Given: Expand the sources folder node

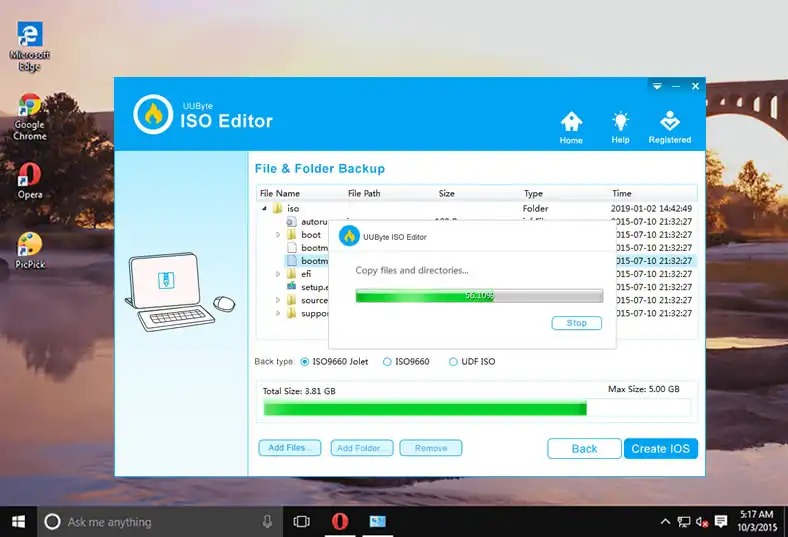Looking at the screenshot, I should (278, 300).
